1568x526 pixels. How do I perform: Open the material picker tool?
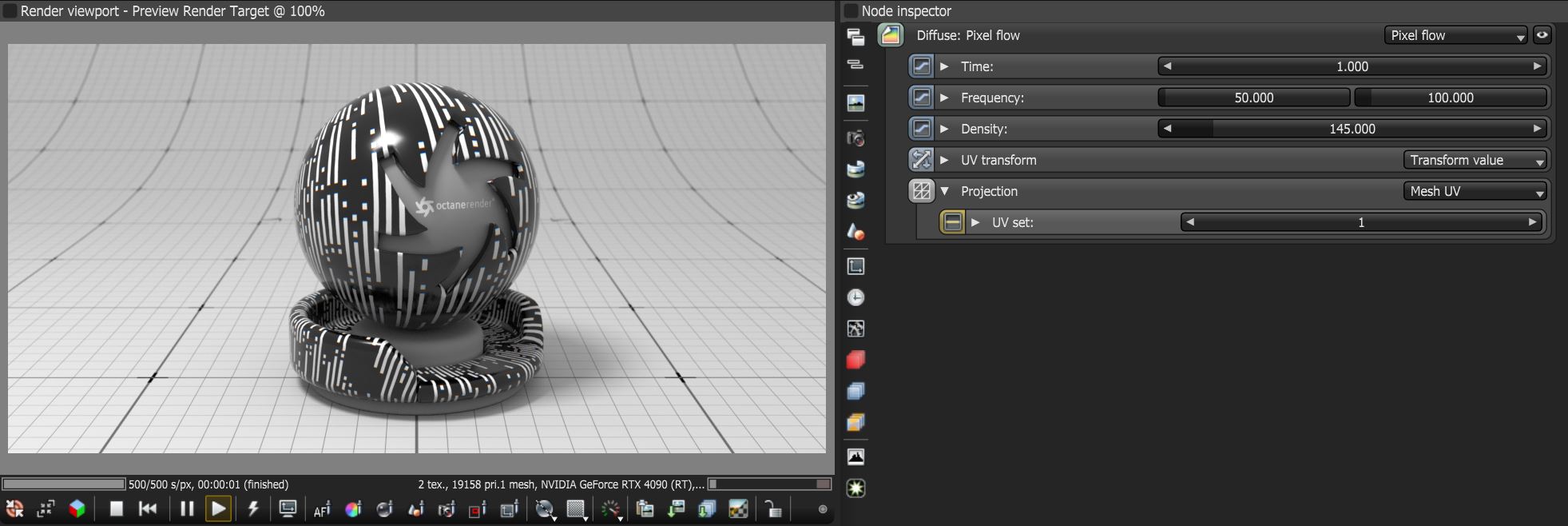coord(384,509)
